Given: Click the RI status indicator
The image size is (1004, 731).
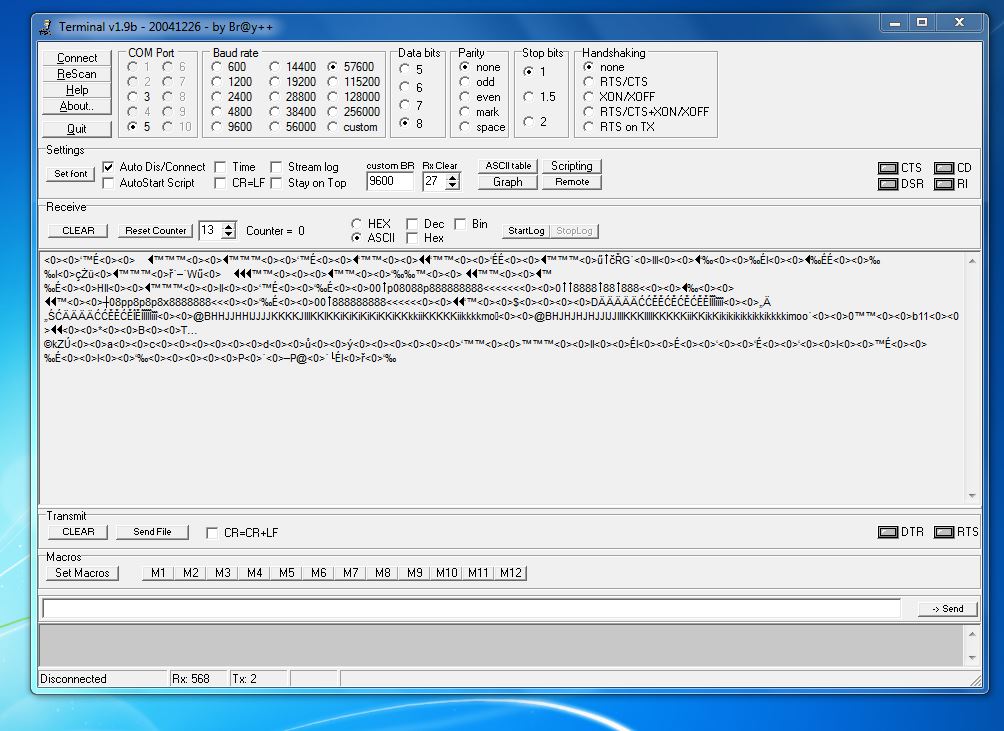Looking at the screenshot, I should click(x=943, y=184).
